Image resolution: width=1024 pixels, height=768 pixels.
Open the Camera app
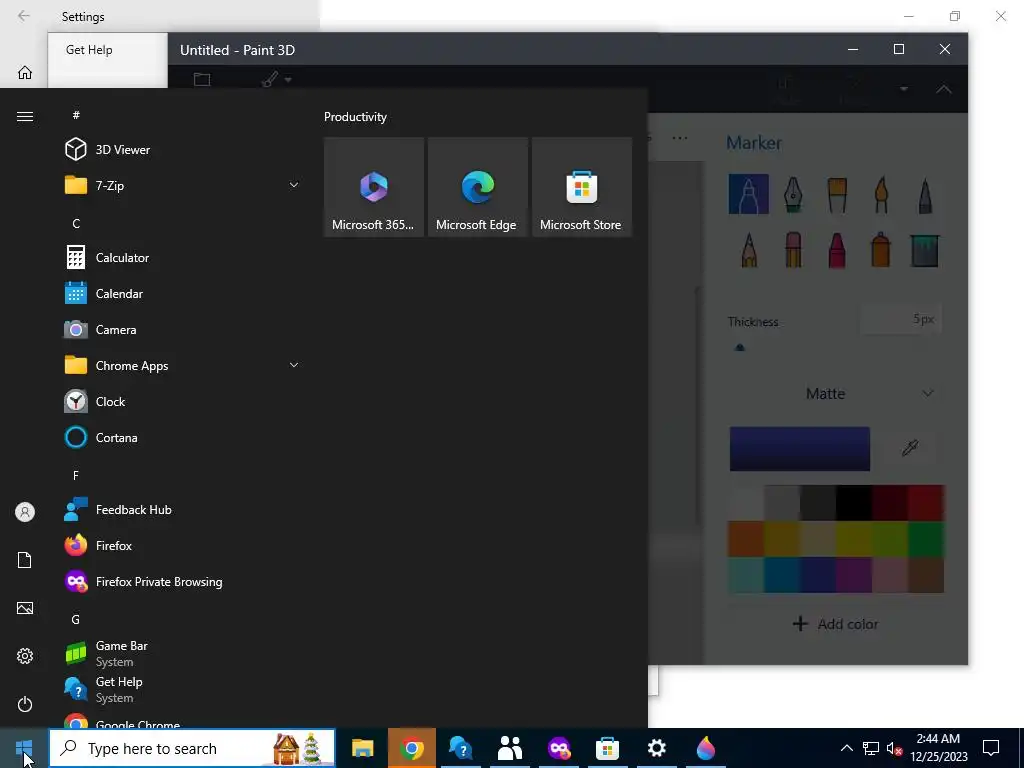click(x=182, y=330)
